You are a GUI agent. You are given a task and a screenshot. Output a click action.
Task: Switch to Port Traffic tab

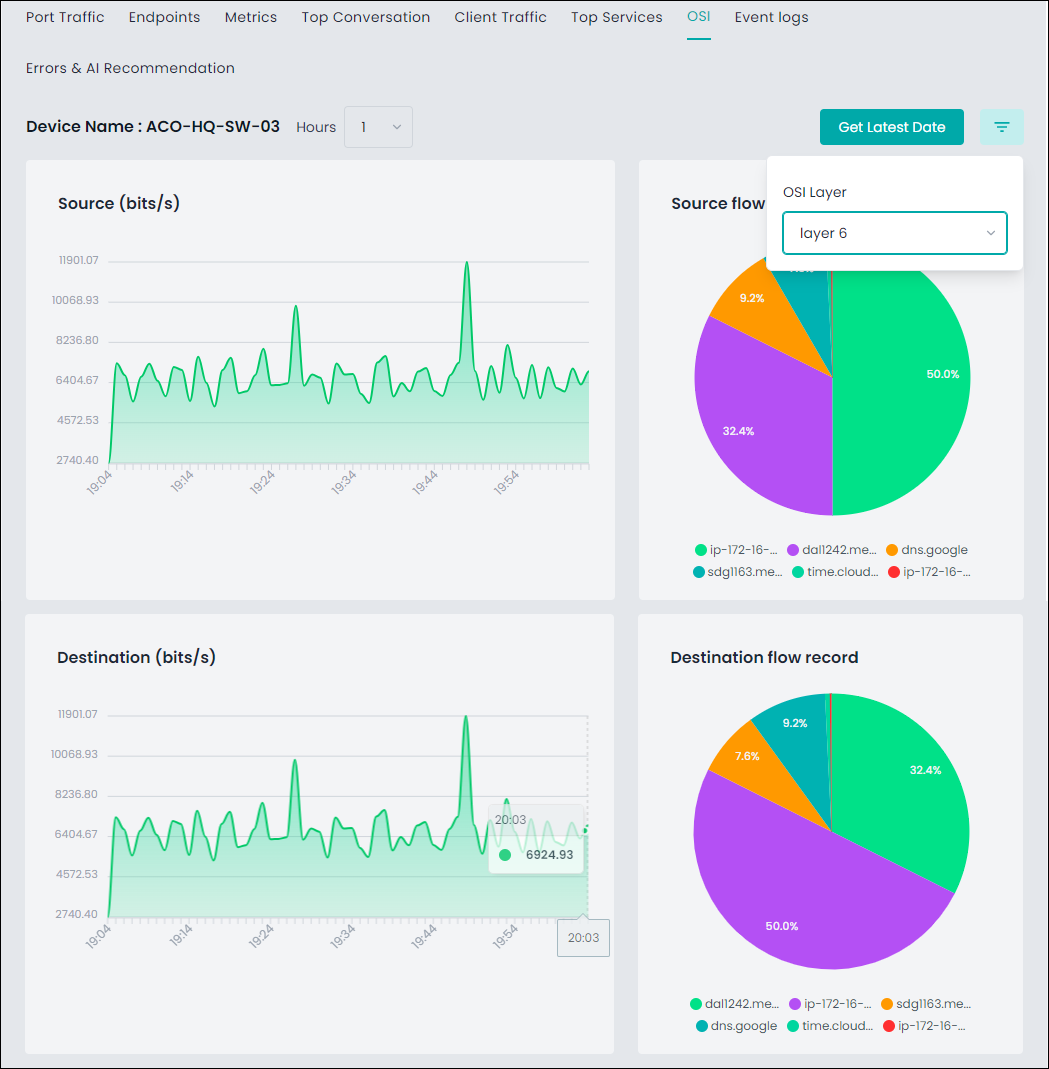click(65, 17)
